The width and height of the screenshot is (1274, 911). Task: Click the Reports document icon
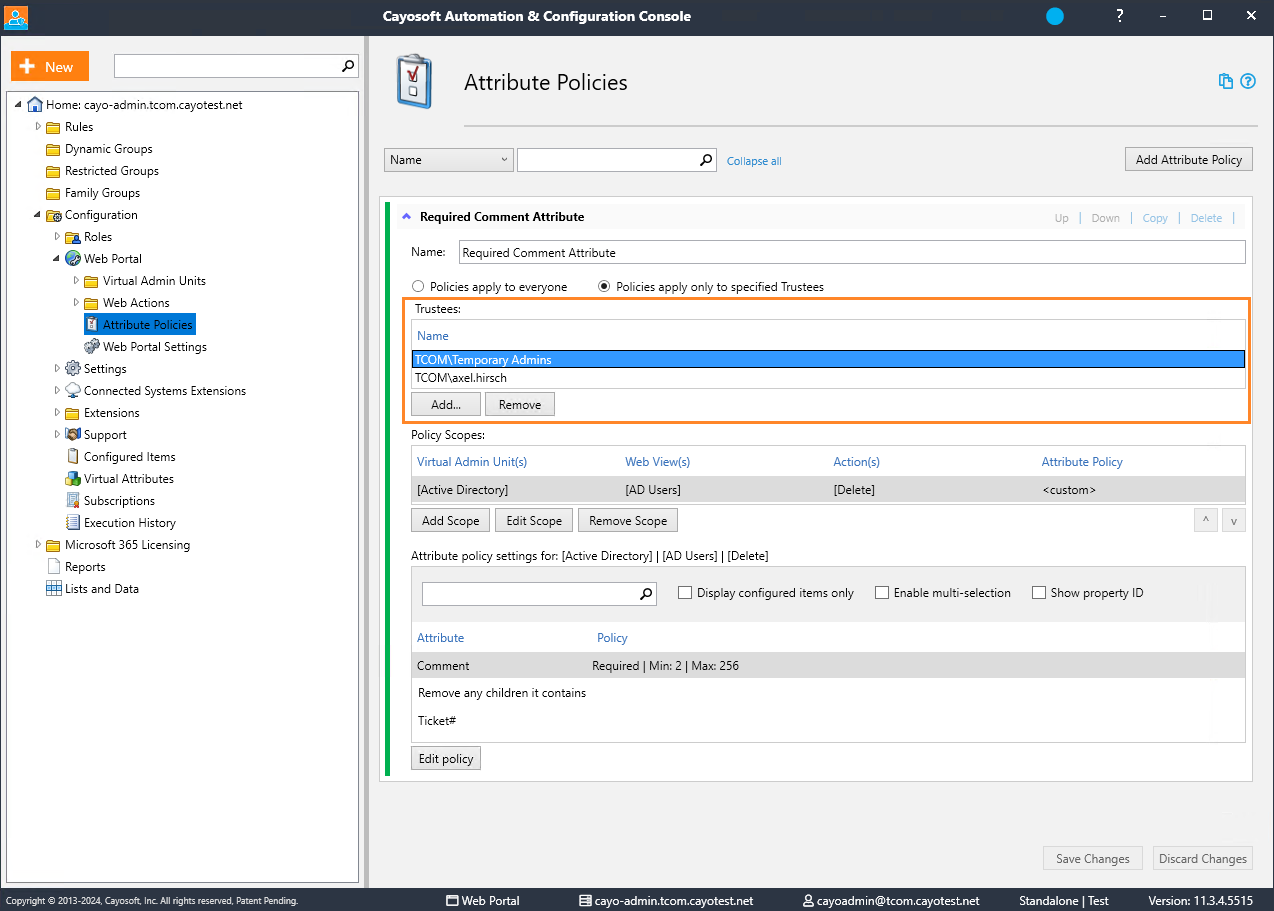click(54, 567)
